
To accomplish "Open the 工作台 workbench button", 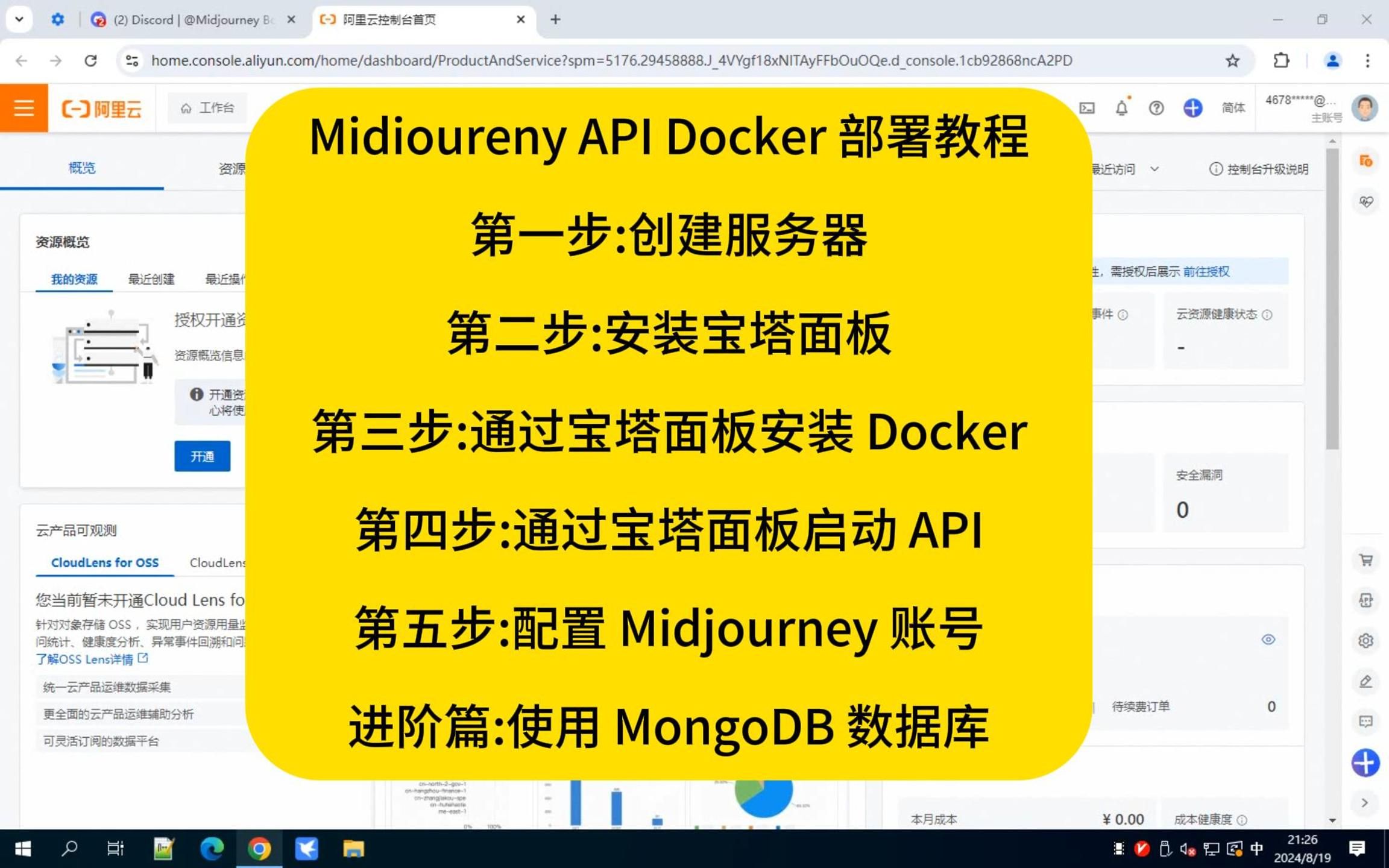I will click(207, 108).
